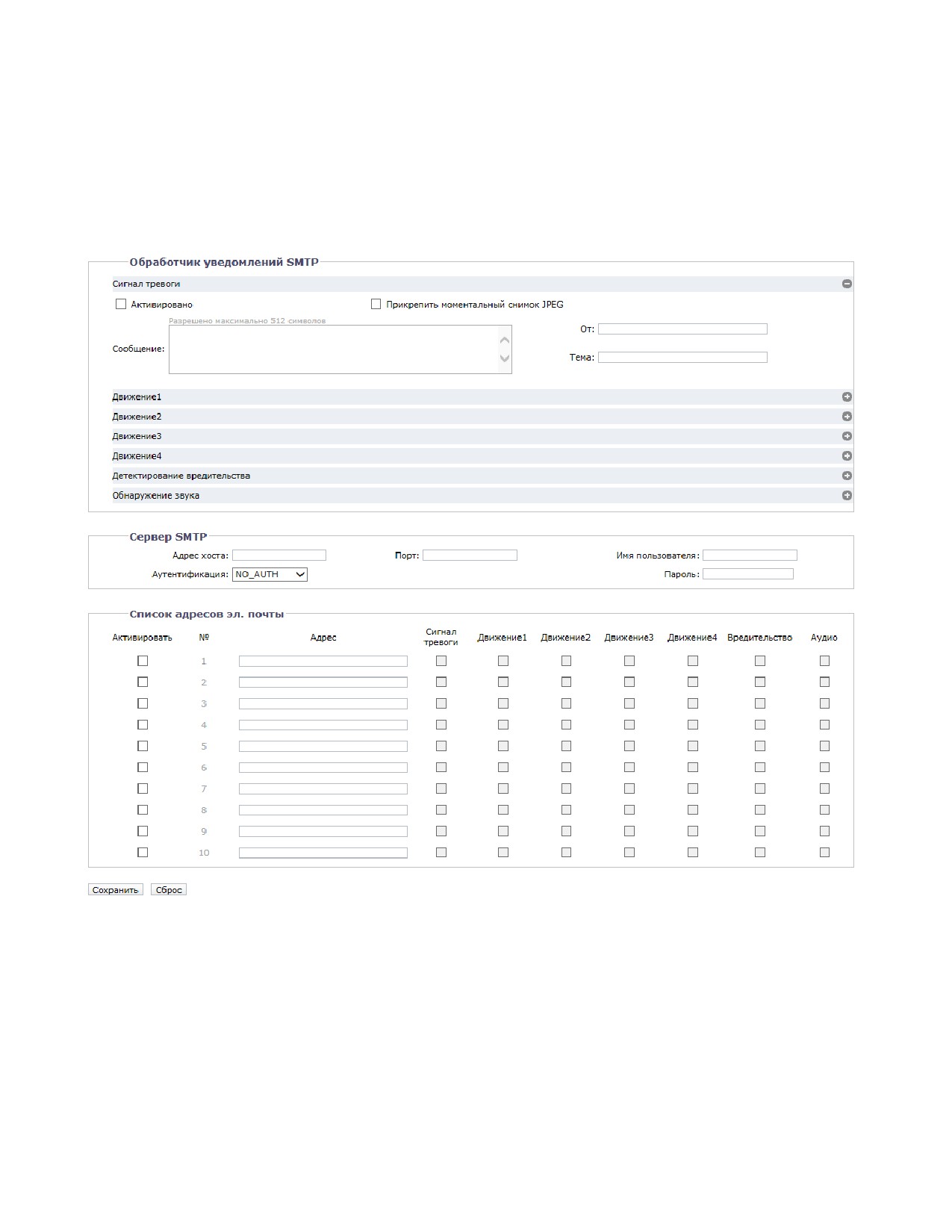Activate email address row 2 checkbox
952x1232 pixels.
143,682
